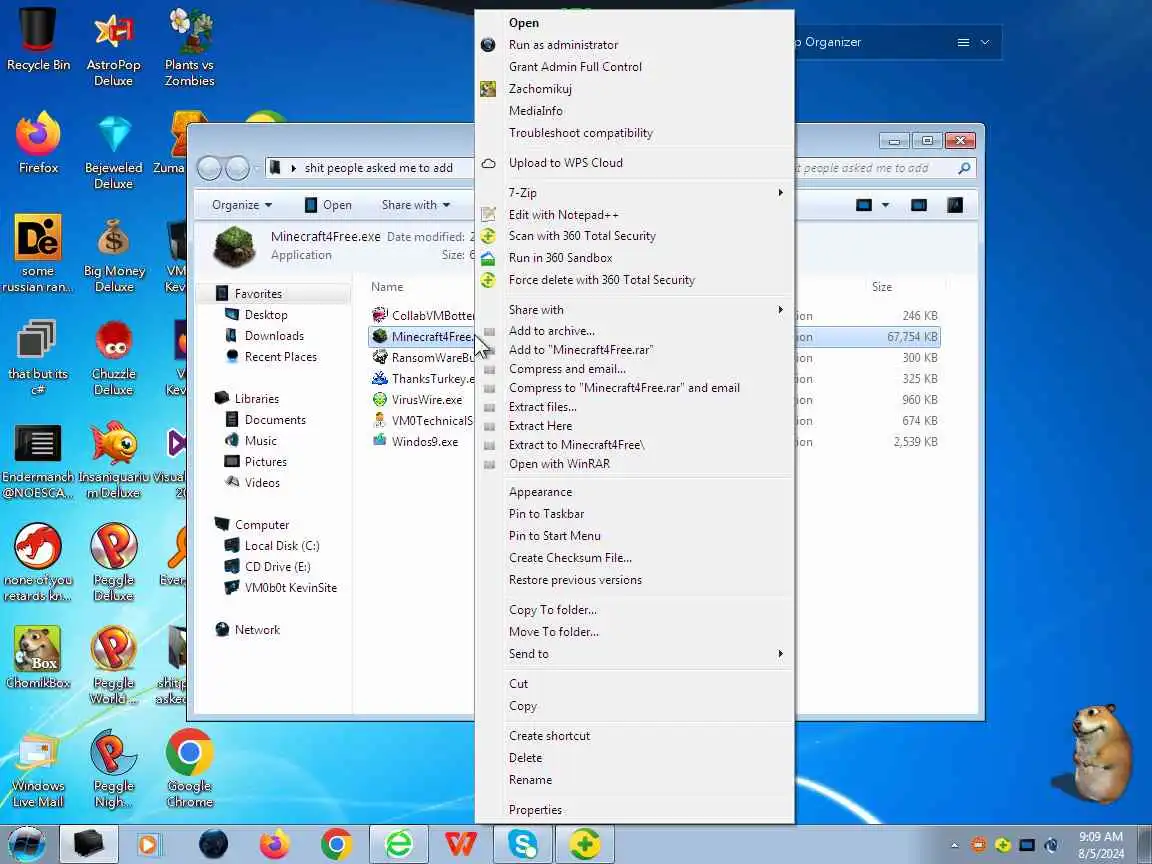This screenshot has width=1152, height=864.
Task: Select Windos9.exe in file list
Action: pyautogui.click(x=425, y=442)
